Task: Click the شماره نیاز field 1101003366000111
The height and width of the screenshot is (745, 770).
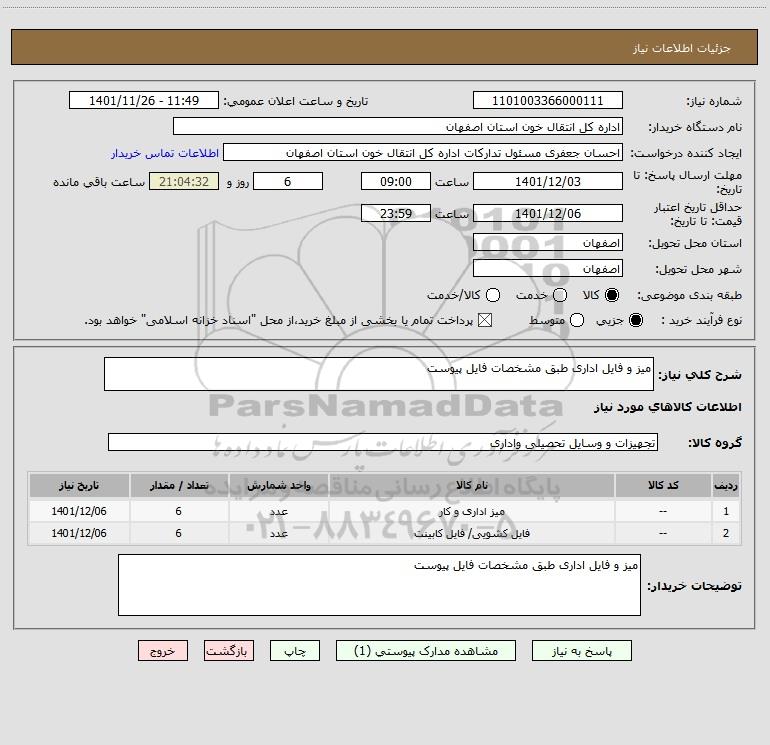Action: coord(548,100)
